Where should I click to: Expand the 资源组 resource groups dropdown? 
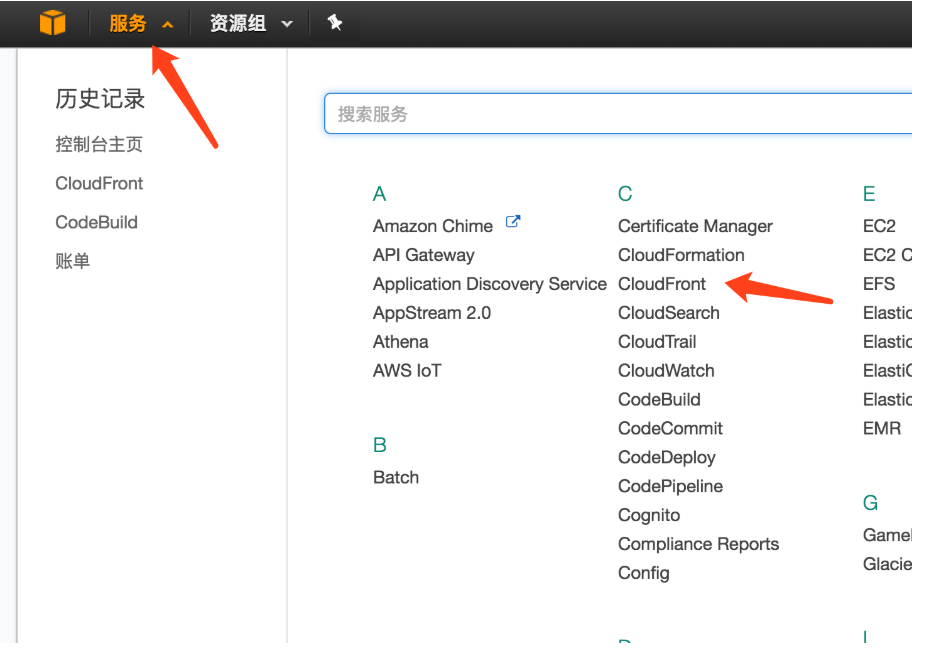click(251, 23)
